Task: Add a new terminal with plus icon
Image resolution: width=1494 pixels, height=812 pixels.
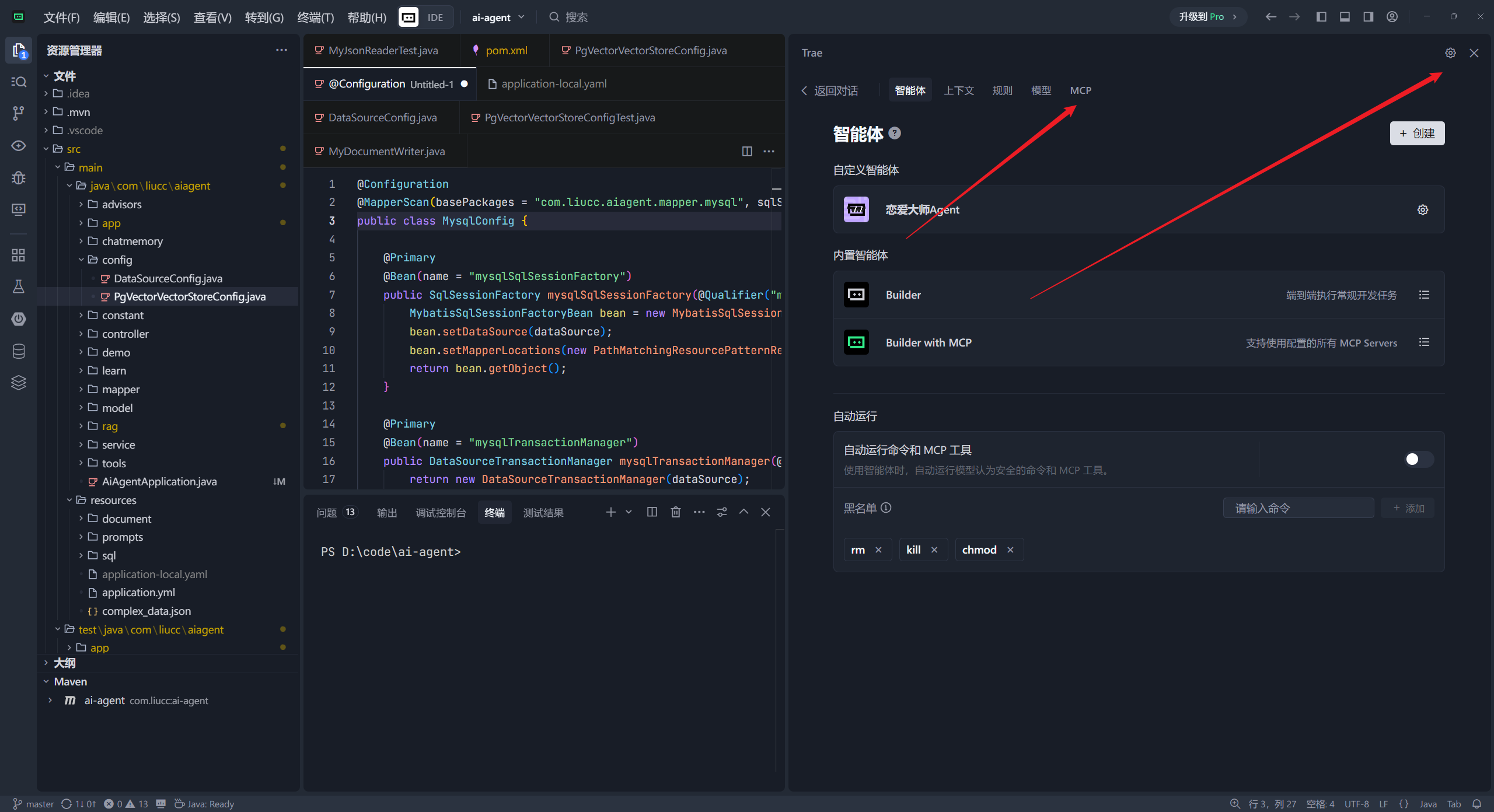Action: click(x=610, y=512)
